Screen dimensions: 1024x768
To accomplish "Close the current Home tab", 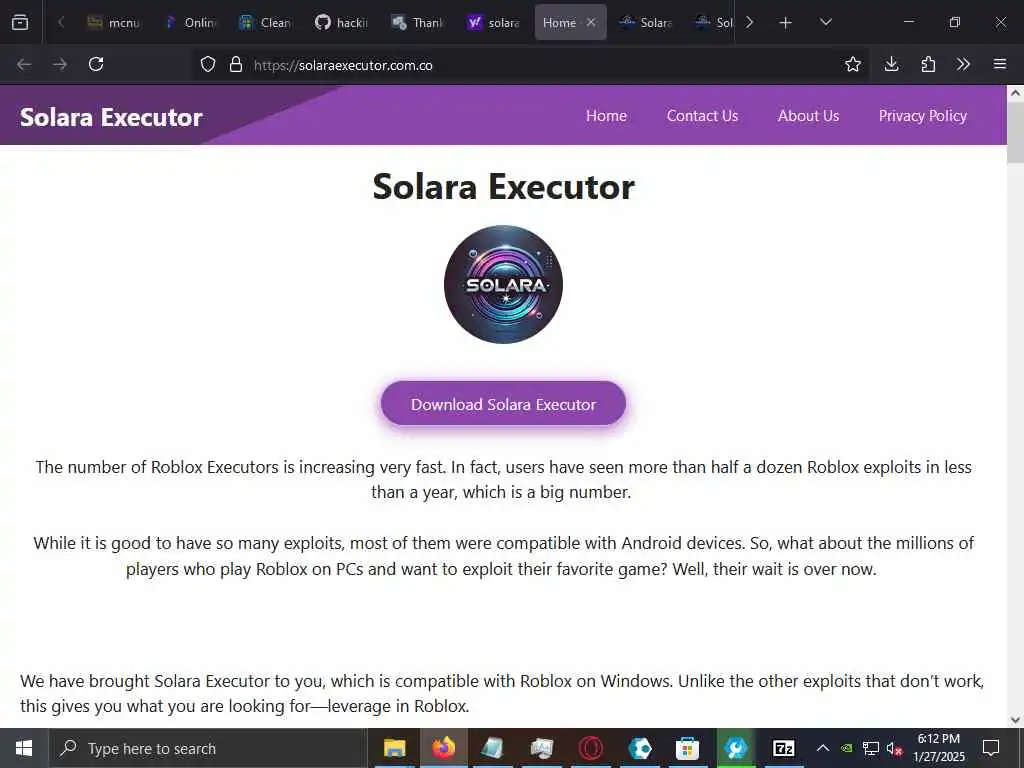I will coord(590,22).
